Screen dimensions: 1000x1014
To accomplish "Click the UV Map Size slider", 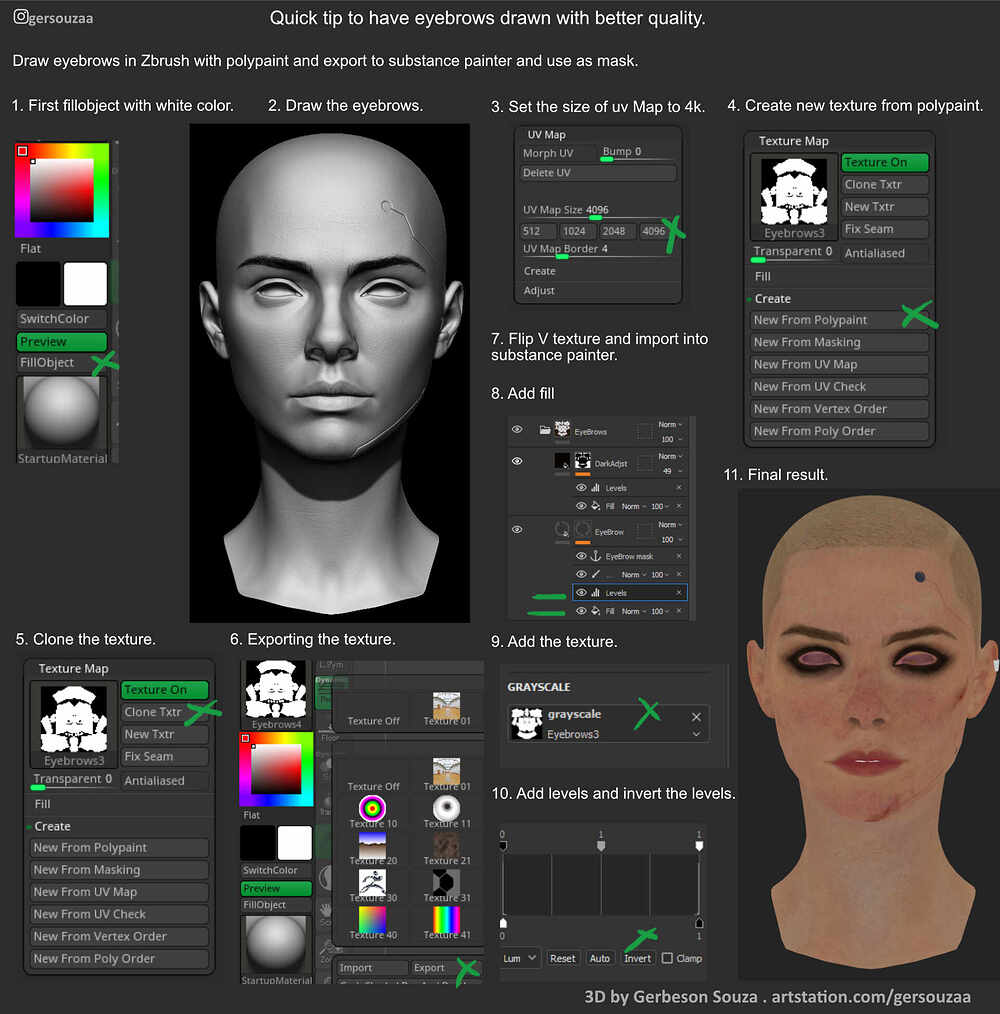I will (x=598, y=210).
